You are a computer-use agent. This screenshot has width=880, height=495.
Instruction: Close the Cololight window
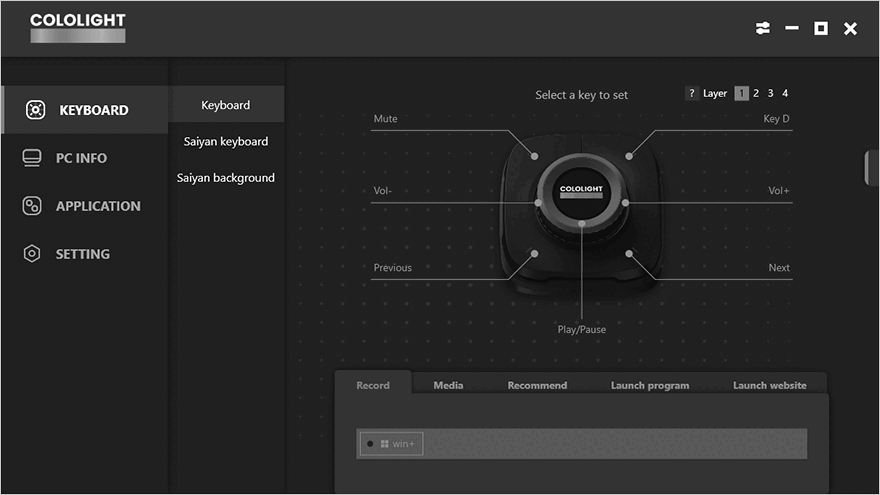click(x=850, y=28)
